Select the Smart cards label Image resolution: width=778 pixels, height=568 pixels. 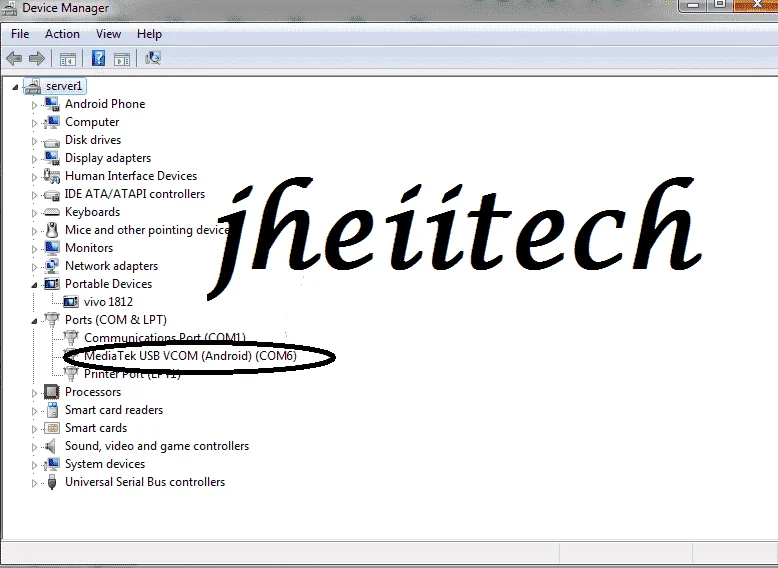coord(96,428)
